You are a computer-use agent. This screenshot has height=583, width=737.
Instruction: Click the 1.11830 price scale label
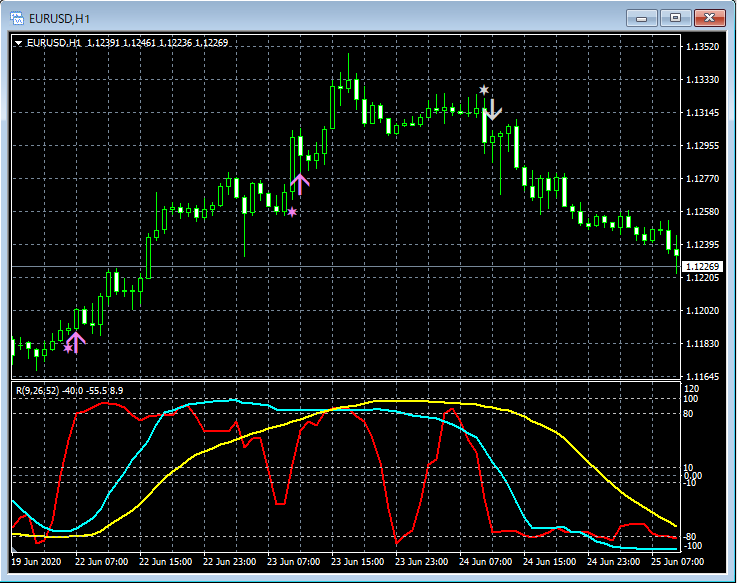pos(702,344)
